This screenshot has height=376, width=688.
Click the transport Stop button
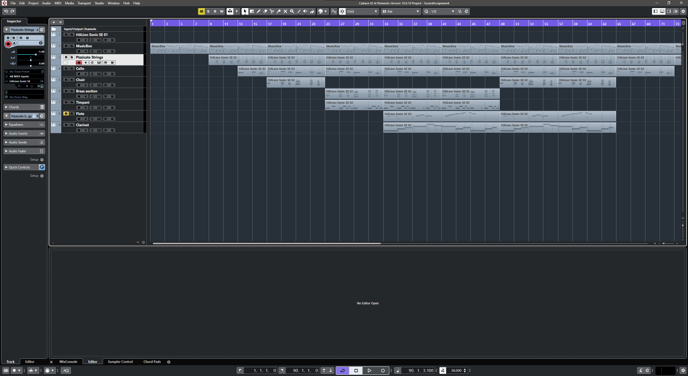tap(356, 370)
